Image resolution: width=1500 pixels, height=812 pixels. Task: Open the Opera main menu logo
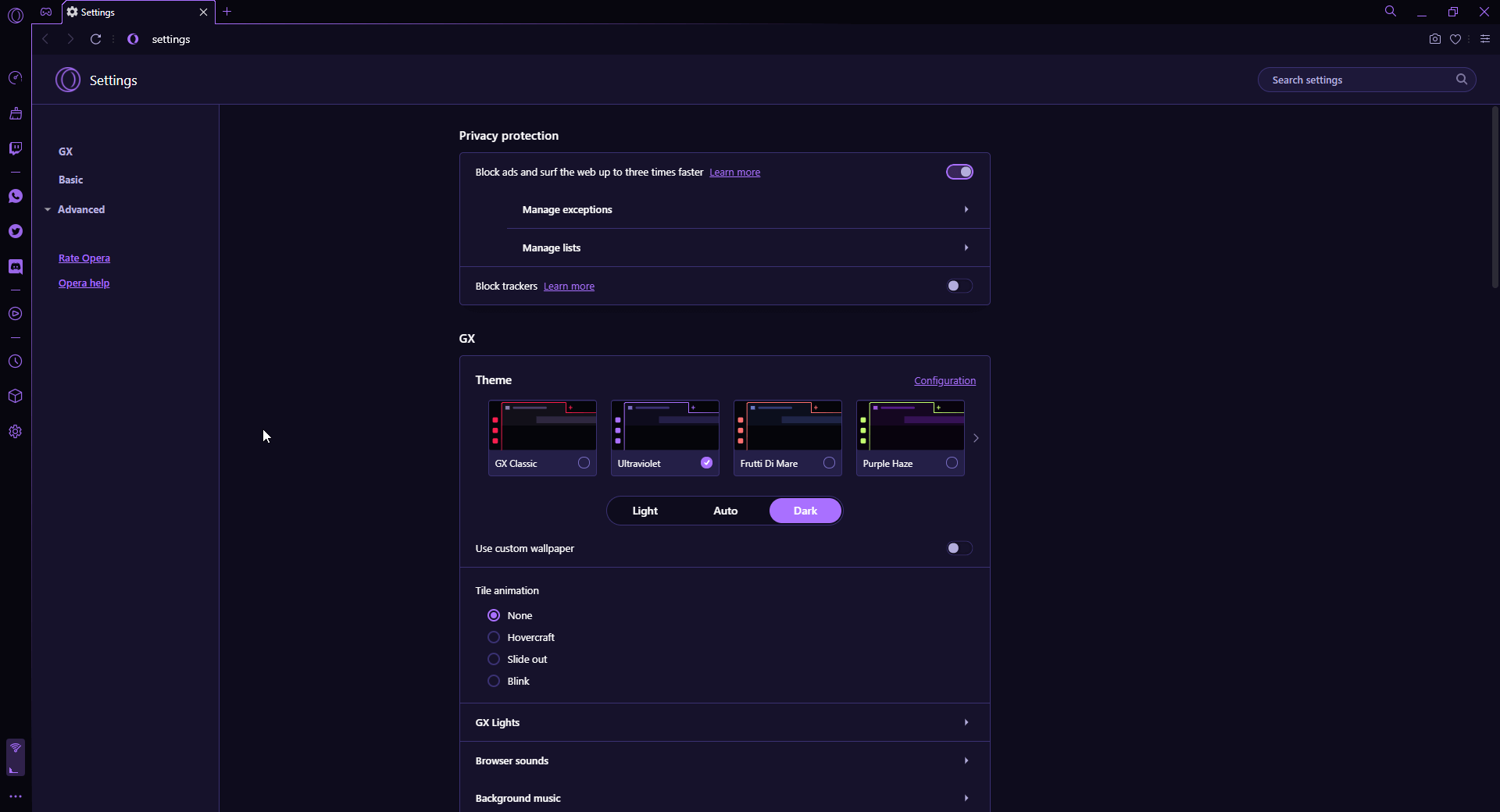point(16,15)
